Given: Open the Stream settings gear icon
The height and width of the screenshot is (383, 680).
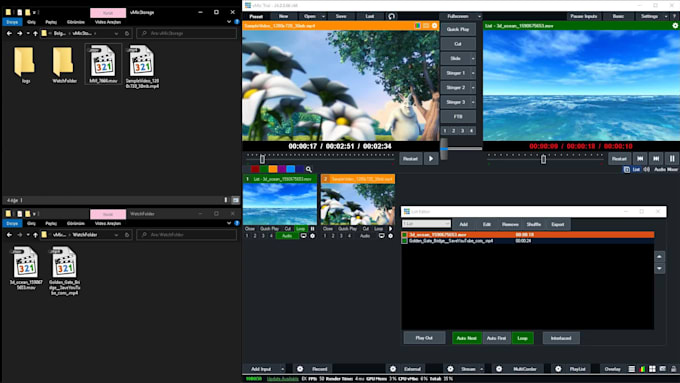Looking at the screenshot, I should pyautogui.click(x=451, y=369).
